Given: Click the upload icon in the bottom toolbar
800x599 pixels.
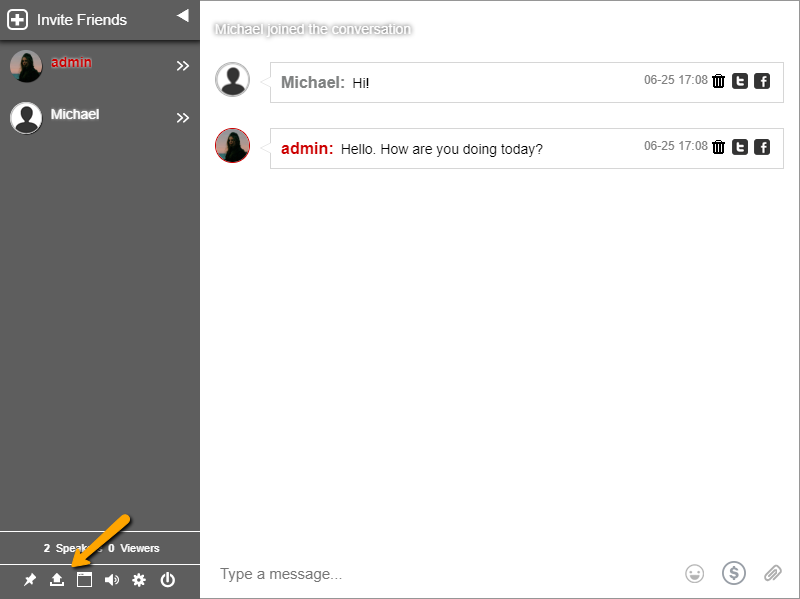Looking at the screenshot, I should 56,580.
